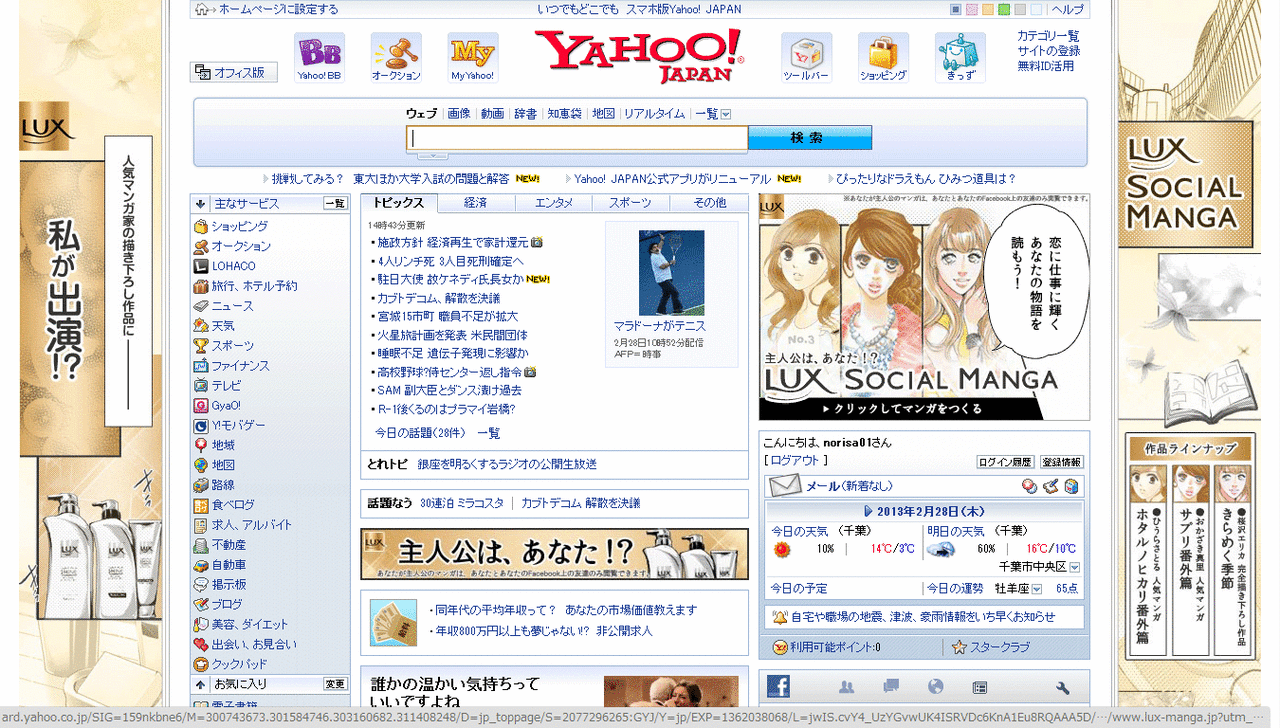Open headline 火星旅行計画を発表 米民間団体
Viewport: 1280px width, 728px height.
tap(452, 335)
